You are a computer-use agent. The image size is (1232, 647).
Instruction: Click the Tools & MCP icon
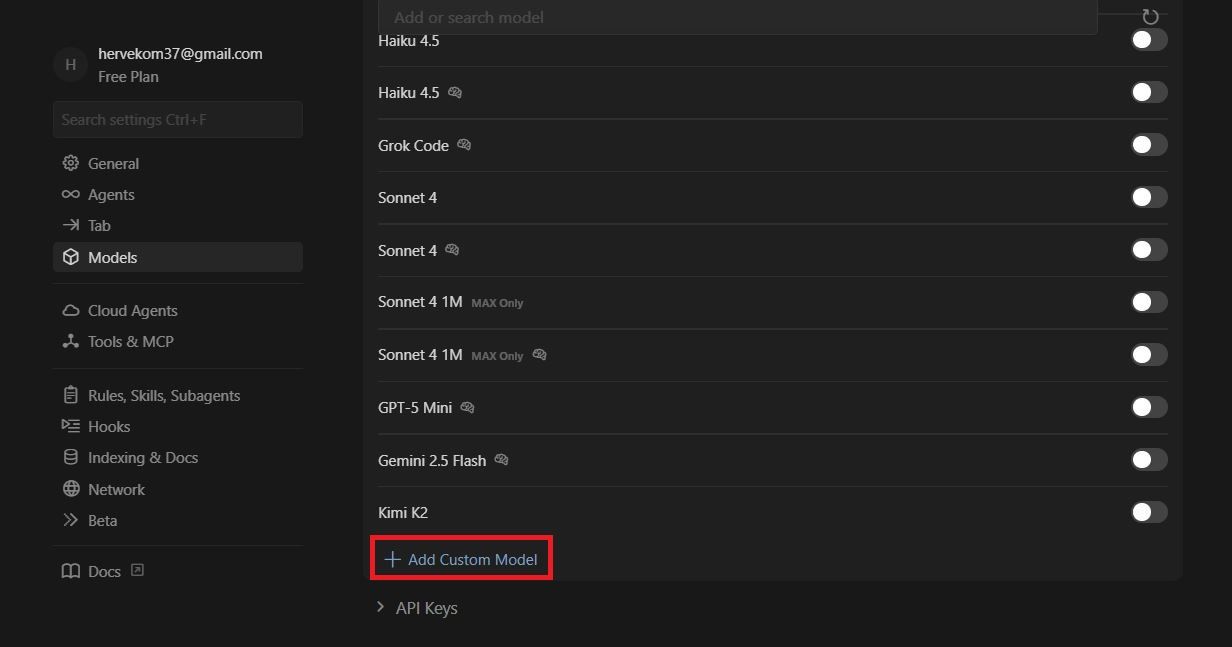(x=70, y=341)
